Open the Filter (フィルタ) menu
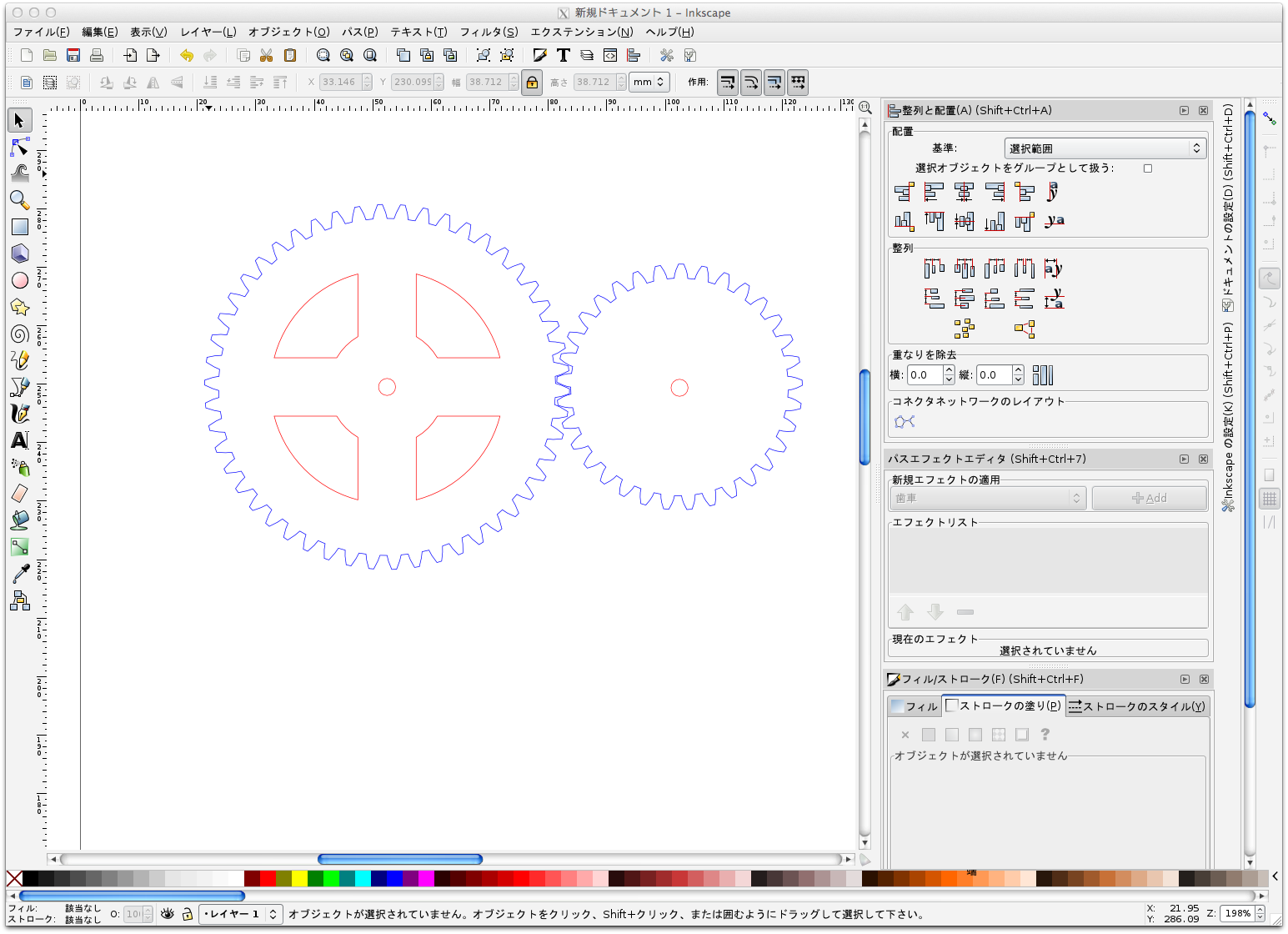Screen dimensions: 1288x934 point(489,32)
